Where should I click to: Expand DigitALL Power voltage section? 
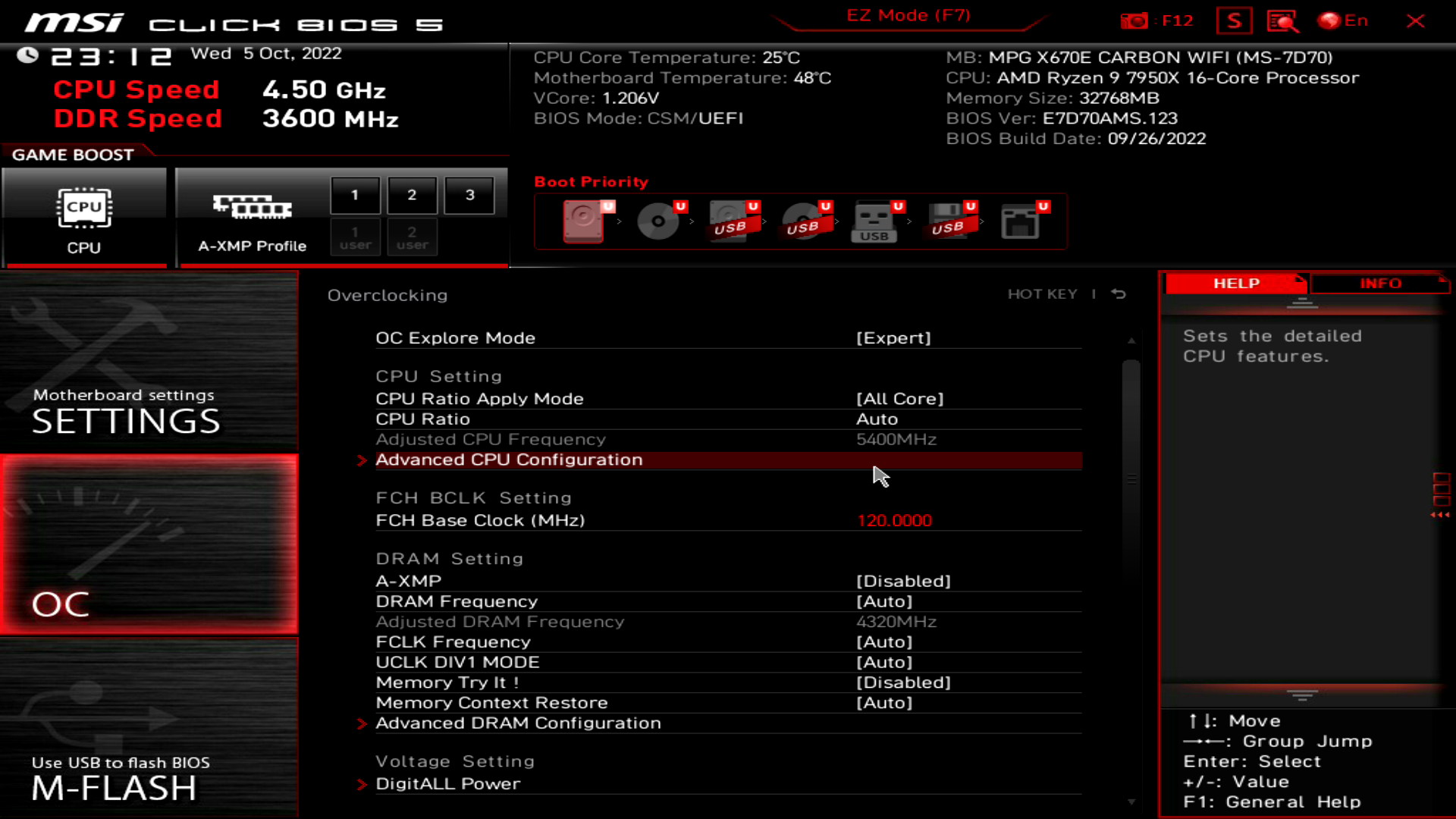448,783
